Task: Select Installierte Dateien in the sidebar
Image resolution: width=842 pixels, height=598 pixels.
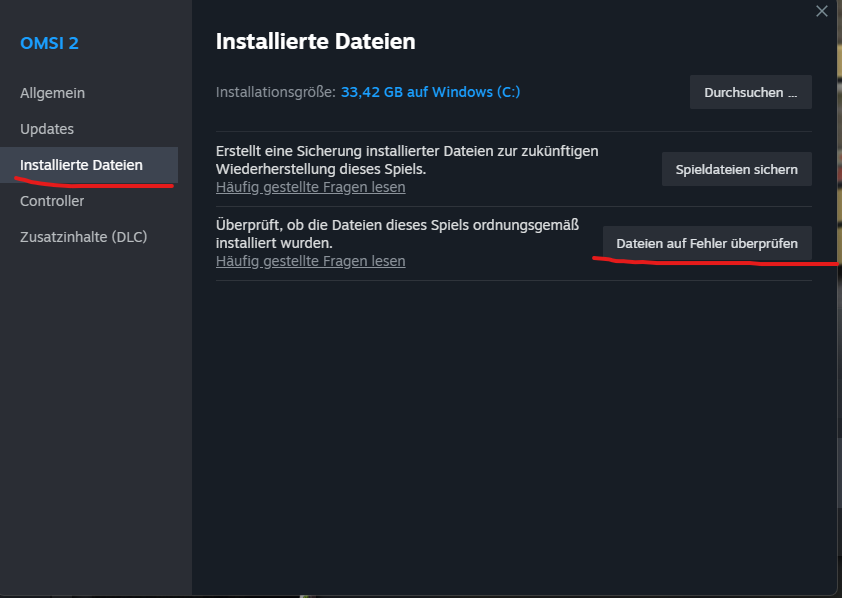Action: point(89,165)
